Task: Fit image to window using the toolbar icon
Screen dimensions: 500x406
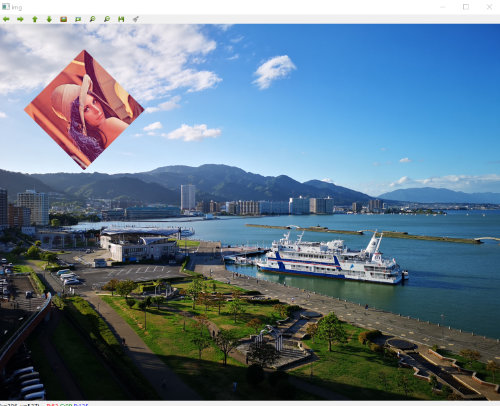Action: point(78,19)
